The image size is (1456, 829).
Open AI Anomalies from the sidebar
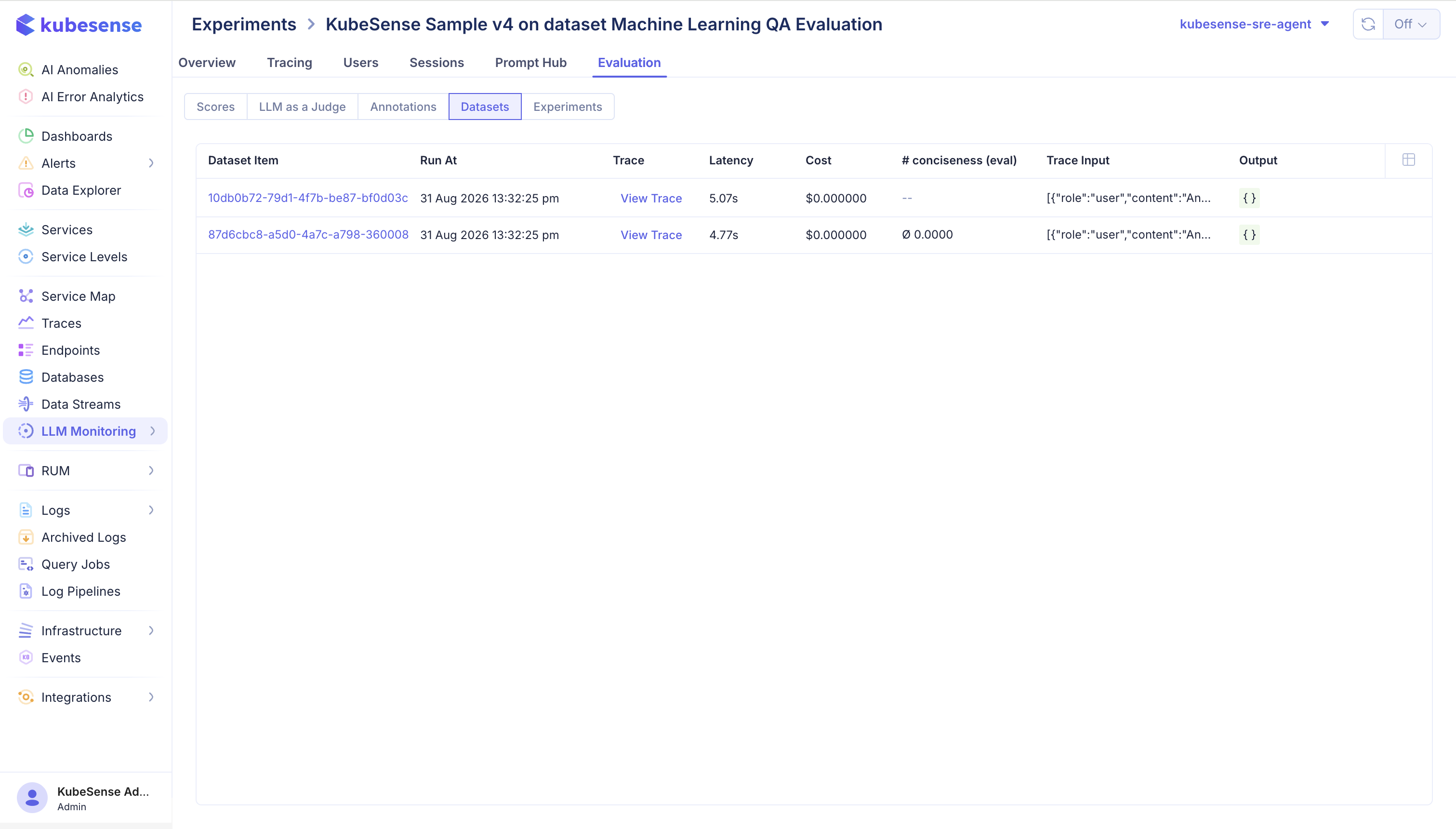click(x=79, y=69)
